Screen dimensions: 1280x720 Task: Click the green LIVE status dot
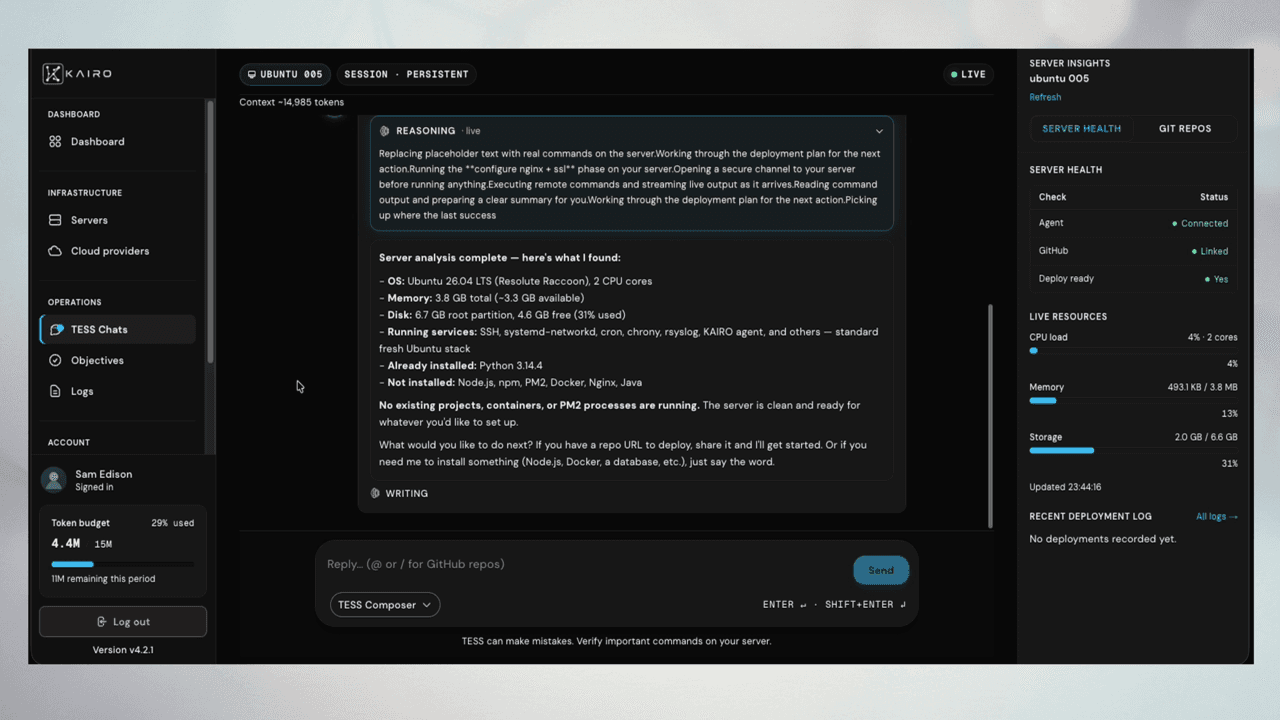954,75
